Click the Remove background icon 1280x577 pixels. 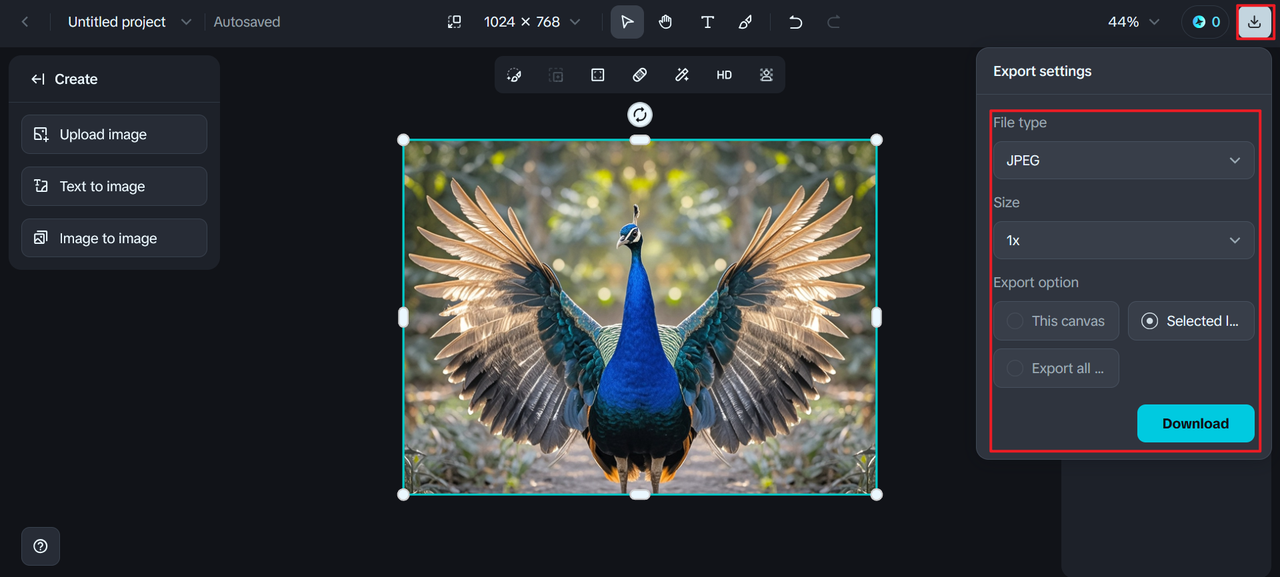(x=766, y=75)
